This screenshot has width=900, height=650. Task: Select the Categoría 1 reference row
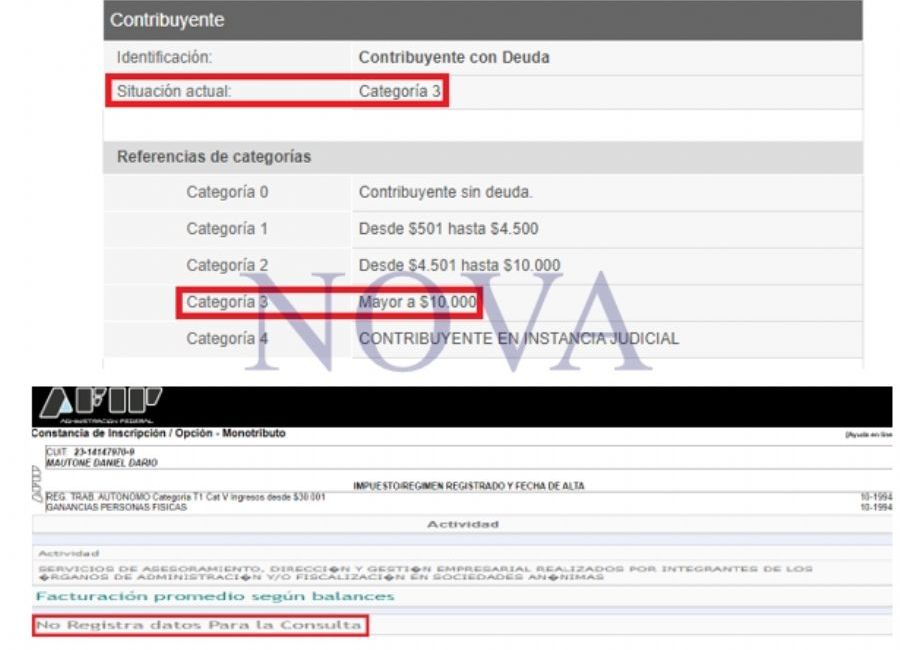pos(227,229)
